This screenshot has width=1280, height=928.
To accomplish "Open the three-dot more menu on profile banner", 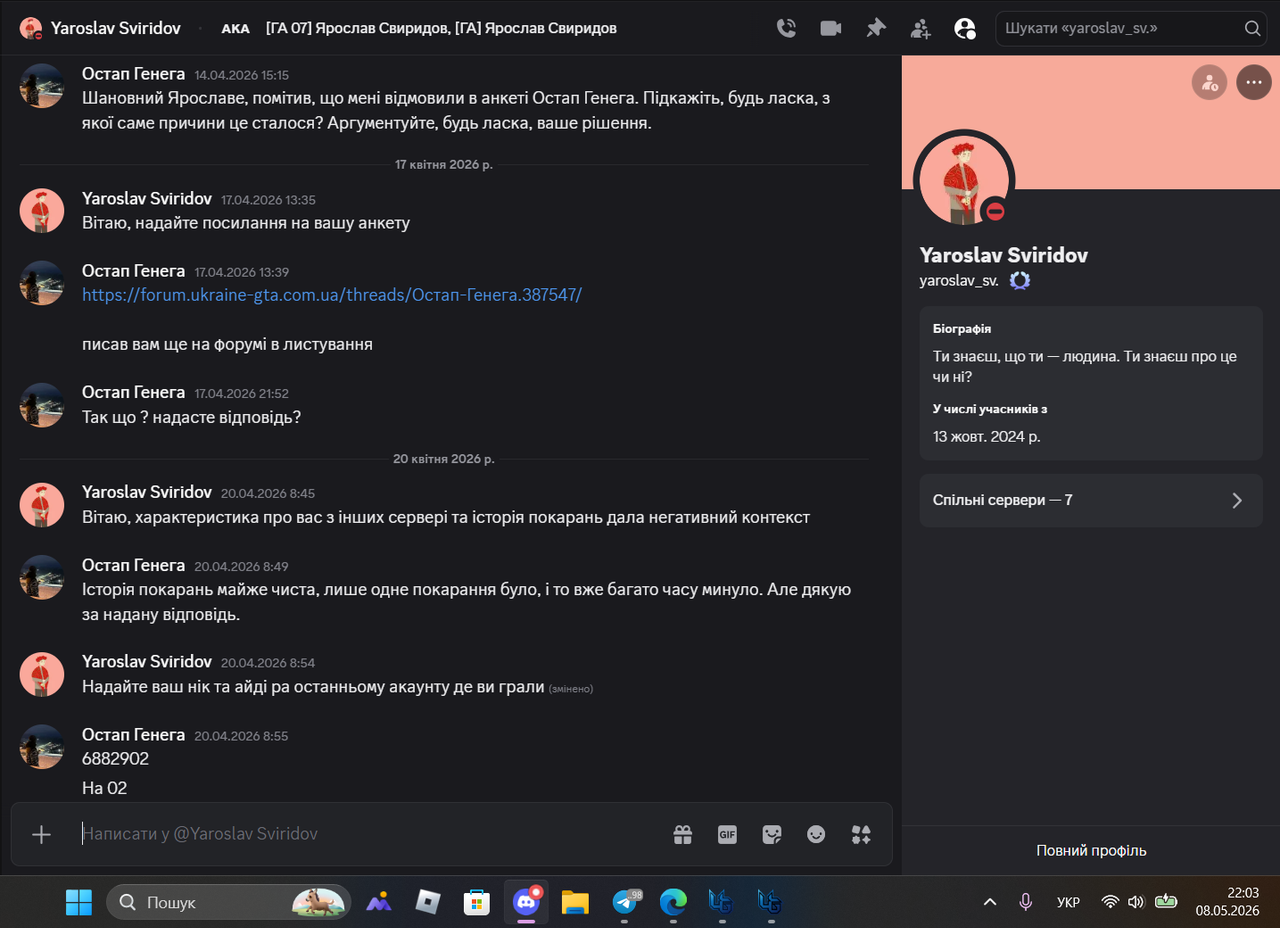I will click(x=1254, y=82).
